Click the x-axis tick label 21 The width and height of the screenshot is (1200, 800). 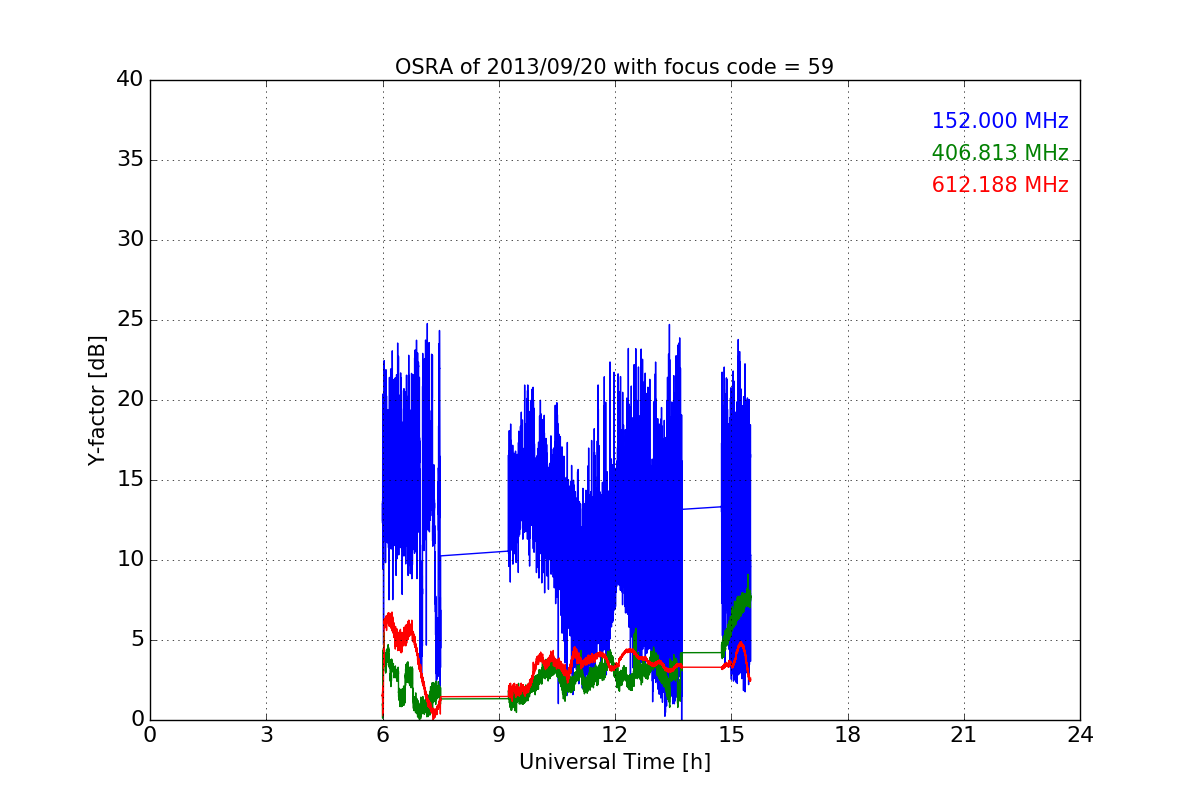tap(964, 734)
